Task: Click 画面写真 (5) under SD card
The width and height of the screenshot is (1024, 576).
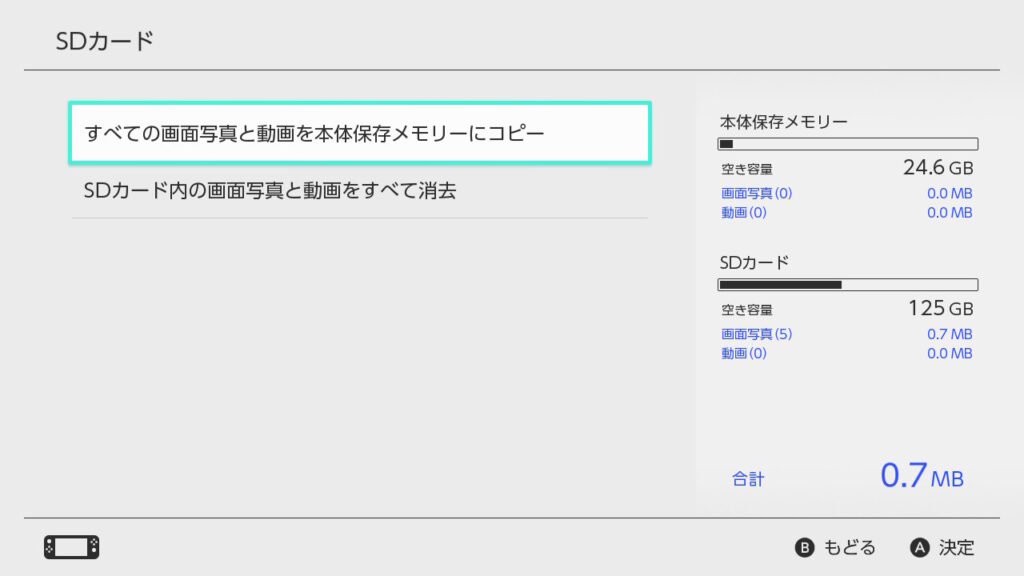Action: click(756, 334)
